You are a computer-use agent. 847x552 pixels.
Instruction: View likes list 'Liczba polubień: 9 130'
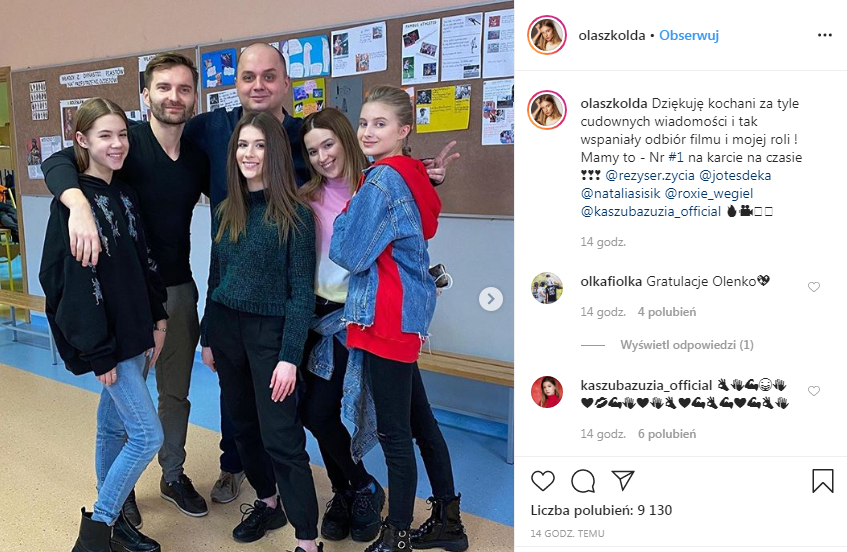pos(601,510)
